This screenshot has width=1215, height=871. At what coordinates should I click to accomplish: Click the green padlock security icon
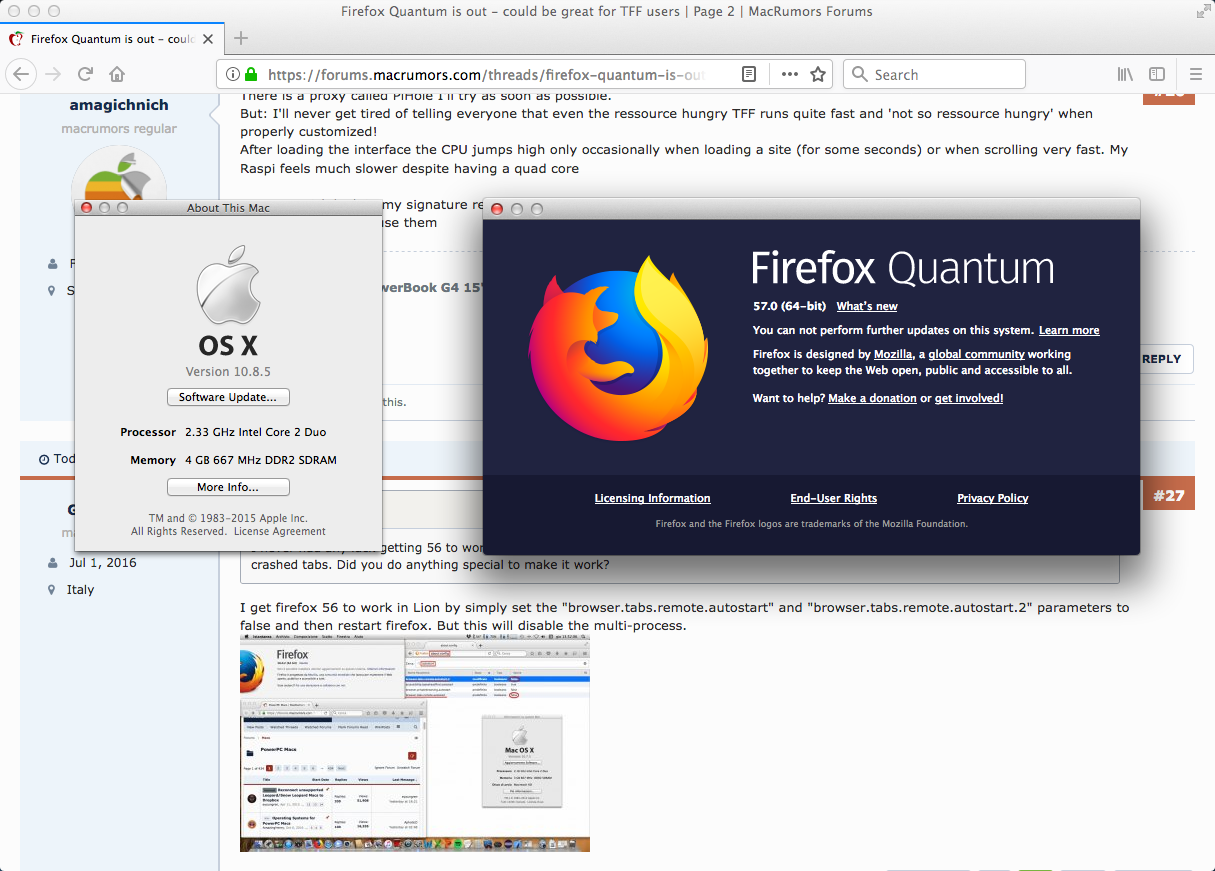coord(251,74)
